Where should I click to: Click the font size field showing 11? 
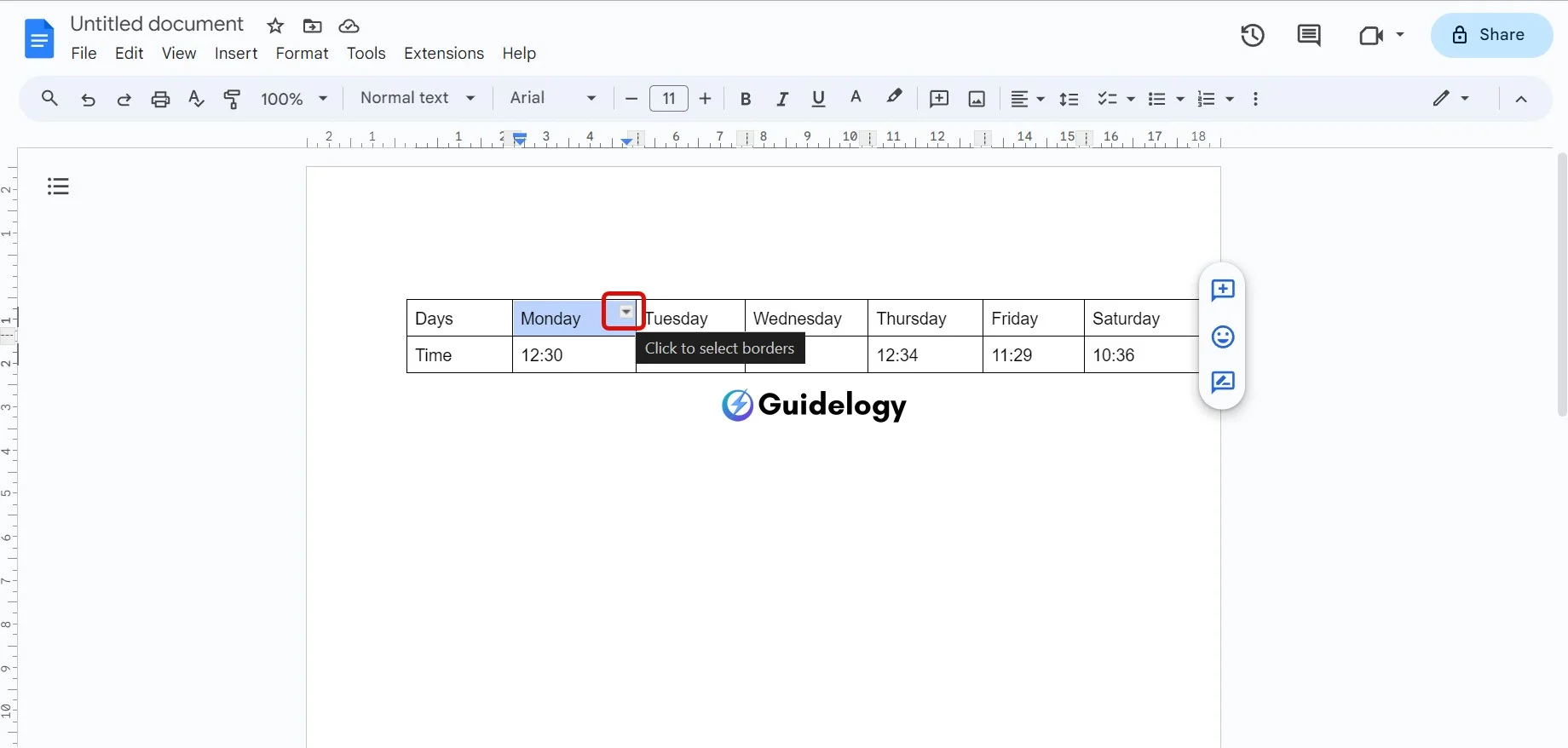pos(669,99)
